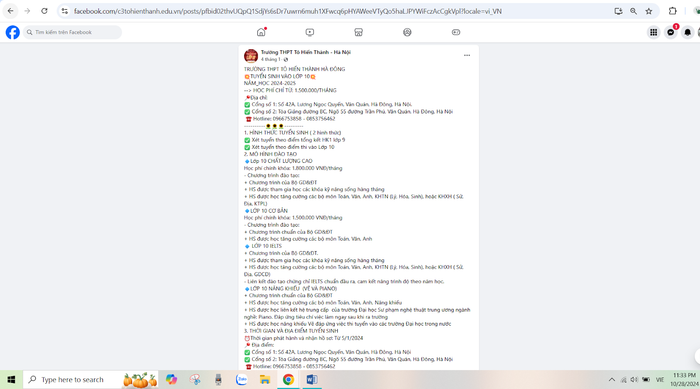The image size is (700, 389).
Task: Click the school page profile picture
Action: (x=251, y=56)
